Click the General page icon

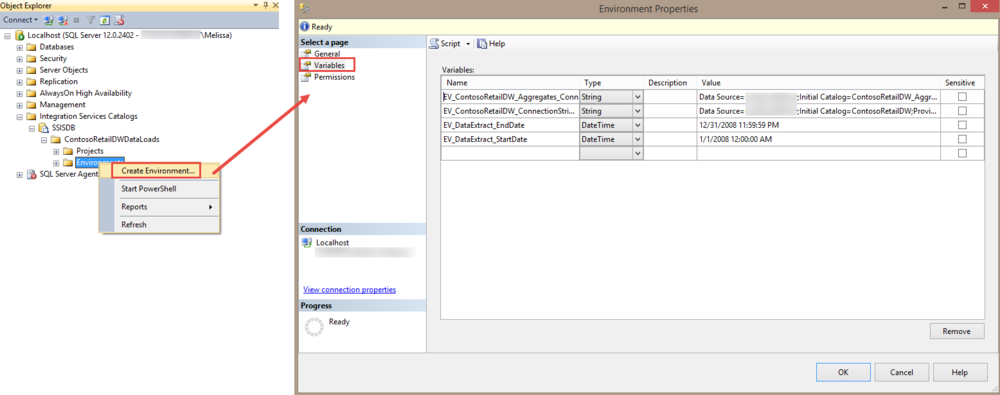[307, 54]
